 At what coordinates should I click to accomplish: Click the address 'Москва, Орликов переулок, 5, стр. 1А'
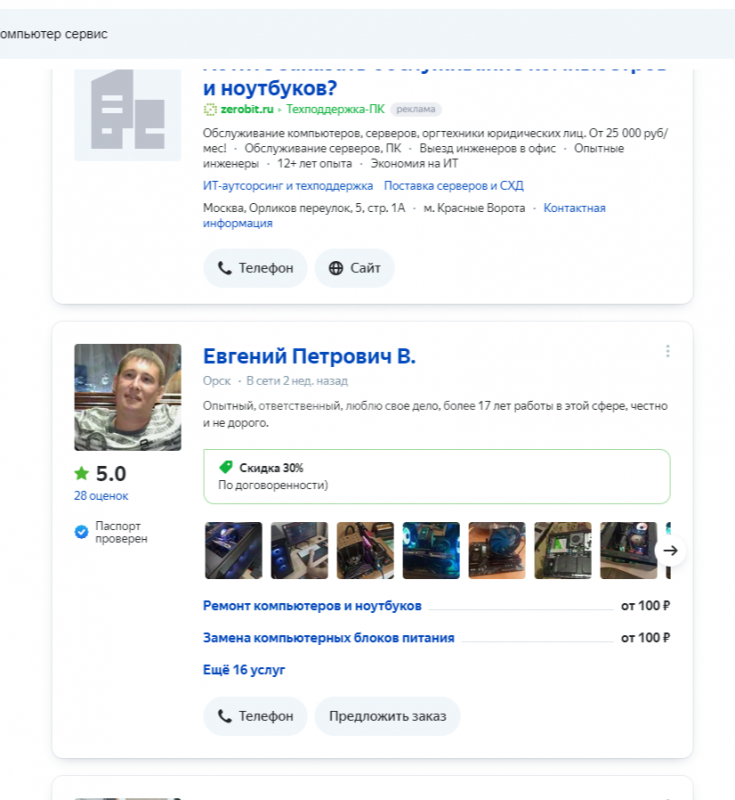[304, 208]
